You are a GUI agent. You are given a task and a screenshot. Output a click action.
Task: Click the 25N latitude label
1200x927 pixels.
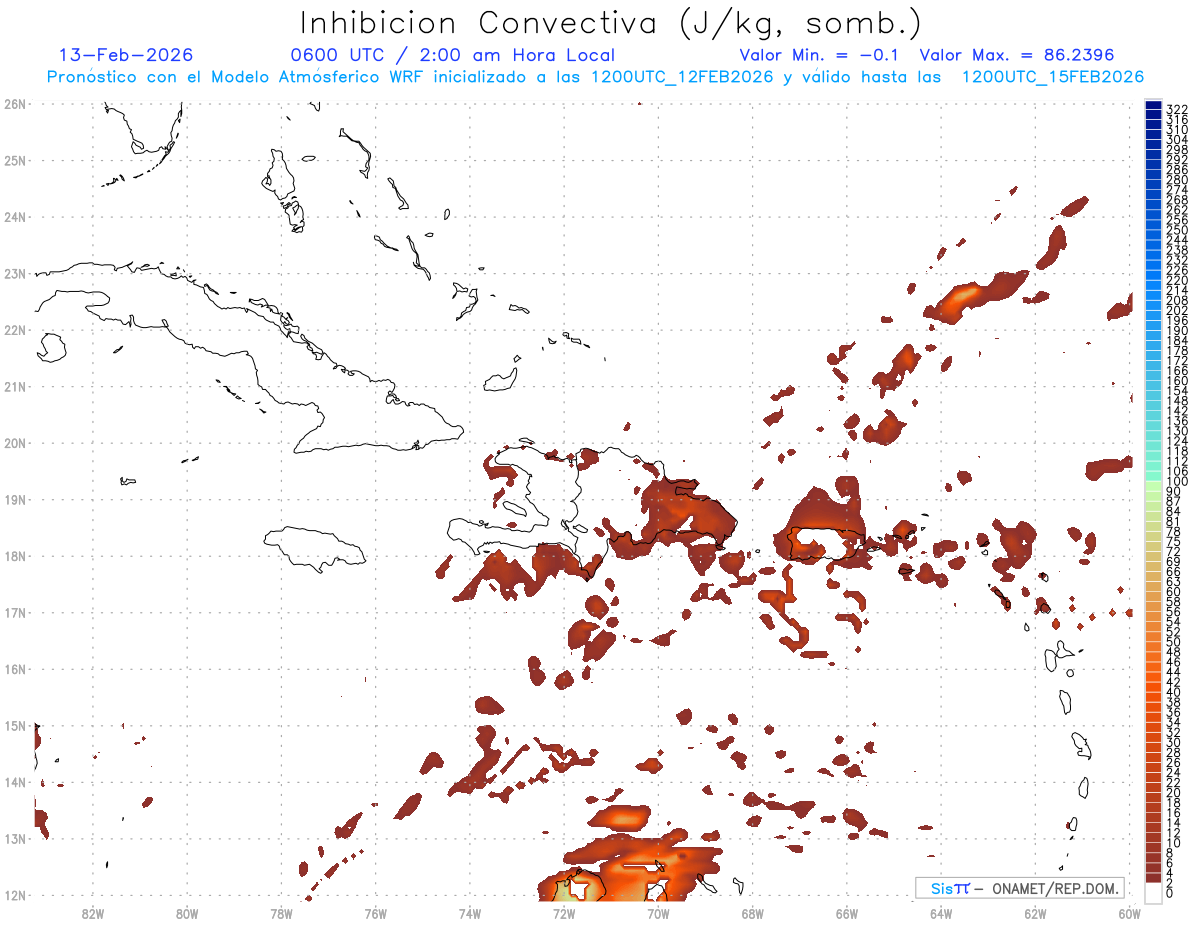pyautogui.click(x=15, y=160)
